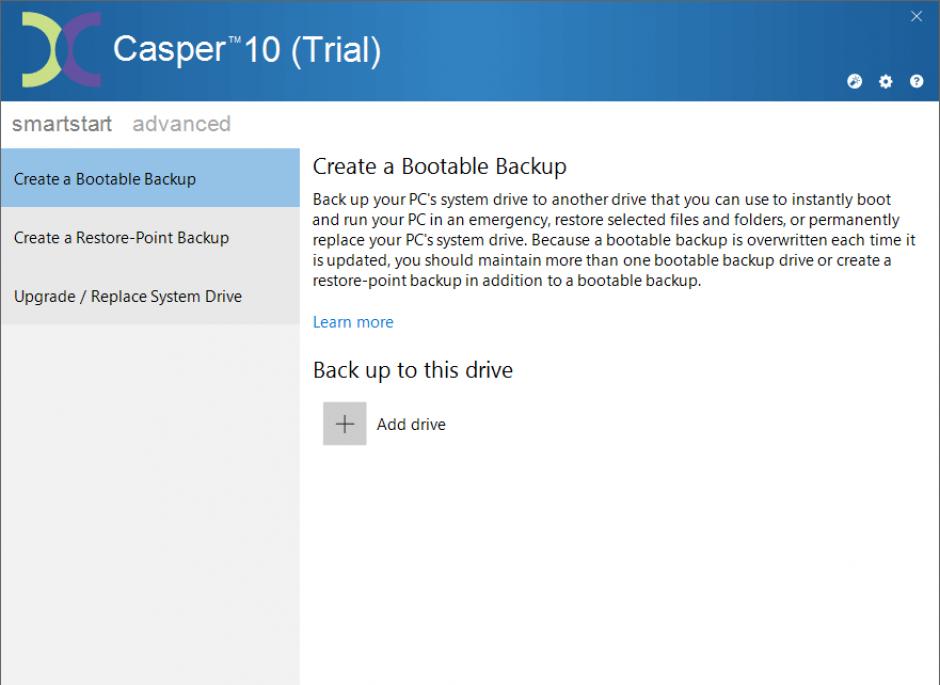This screenshot has height=685, width=940.
Task: Click the palette icon in the header
Action: pyautogui.click(x=854, y=82)
